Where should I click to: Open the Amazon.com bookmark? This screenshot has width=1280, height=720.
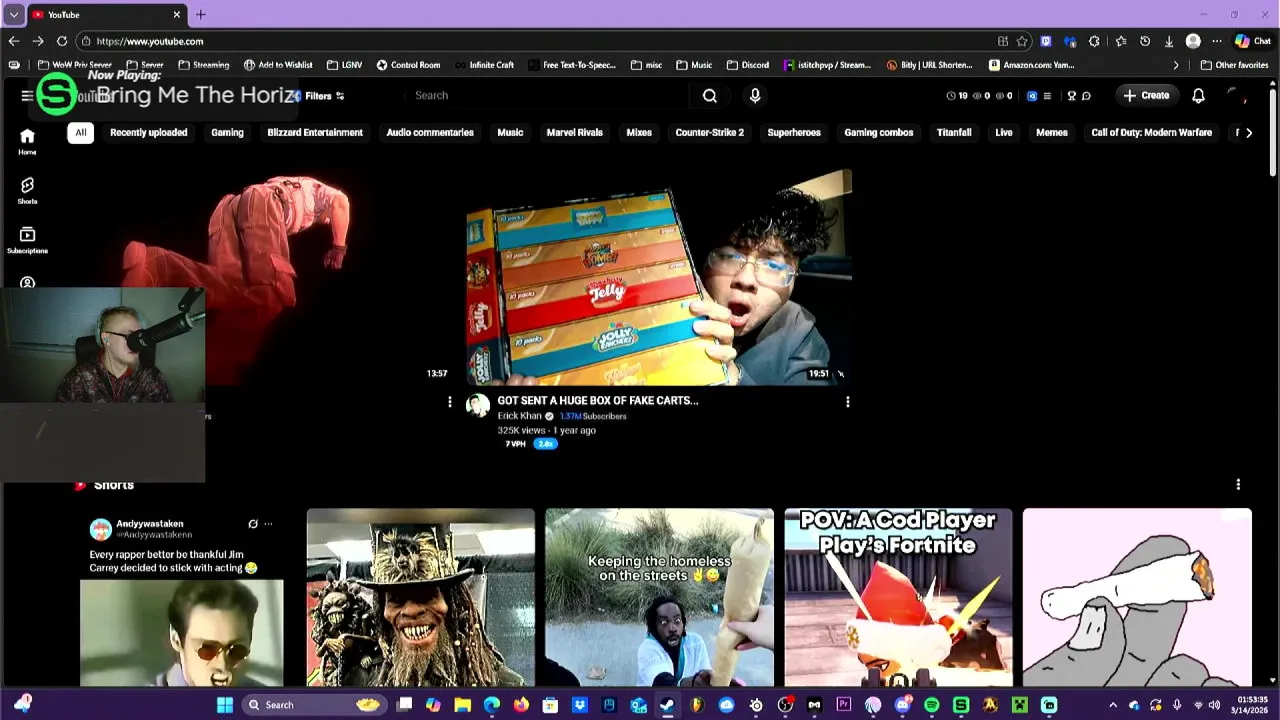1032,65
